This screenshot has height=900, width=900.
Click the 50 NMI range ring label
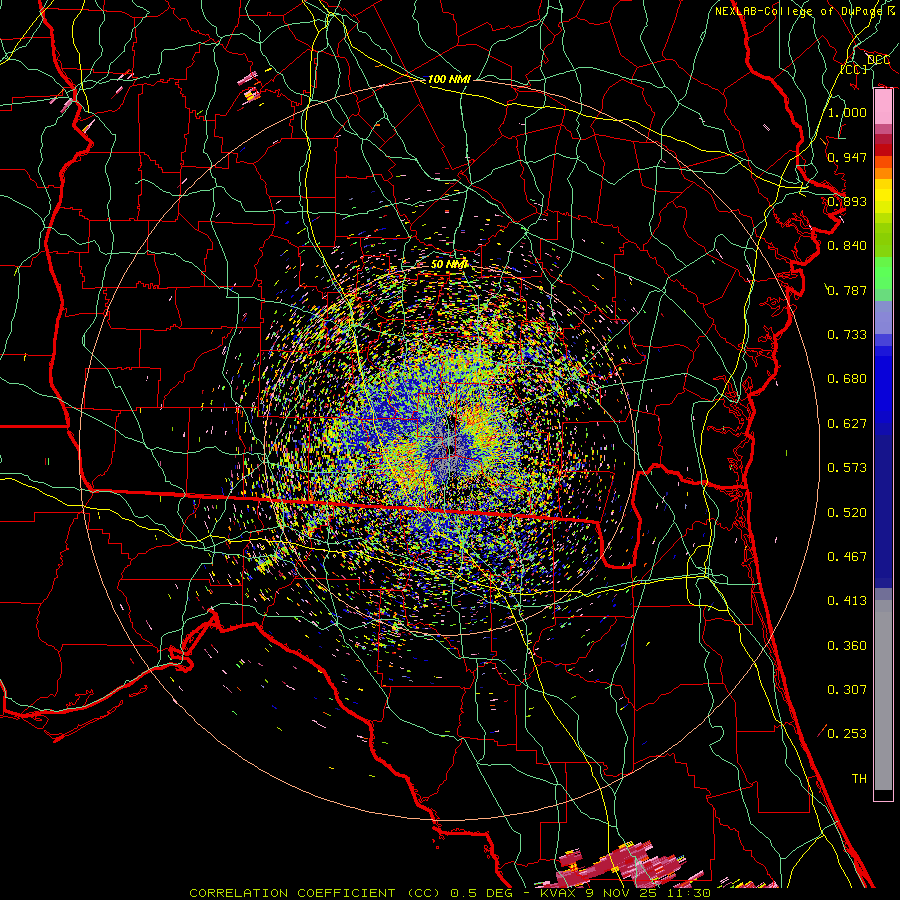point(449,264)
